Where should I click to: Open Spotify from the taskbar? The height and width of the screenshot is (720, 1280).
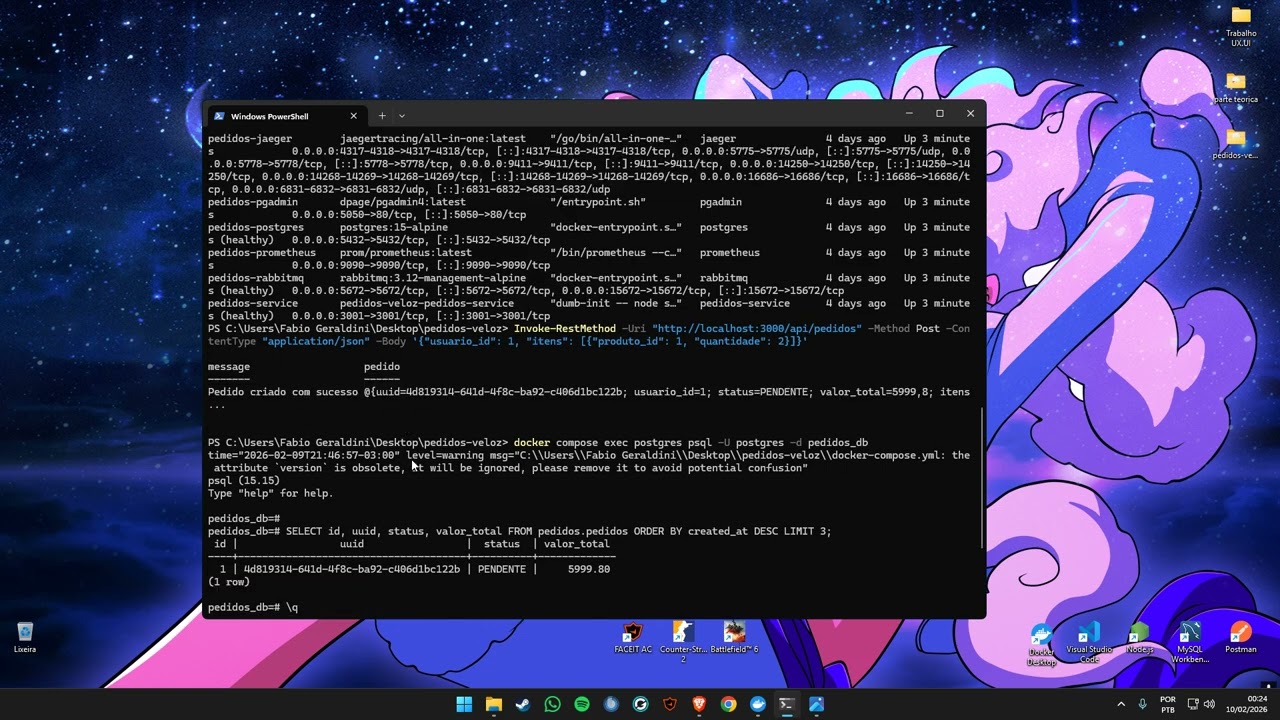(582, 704)
